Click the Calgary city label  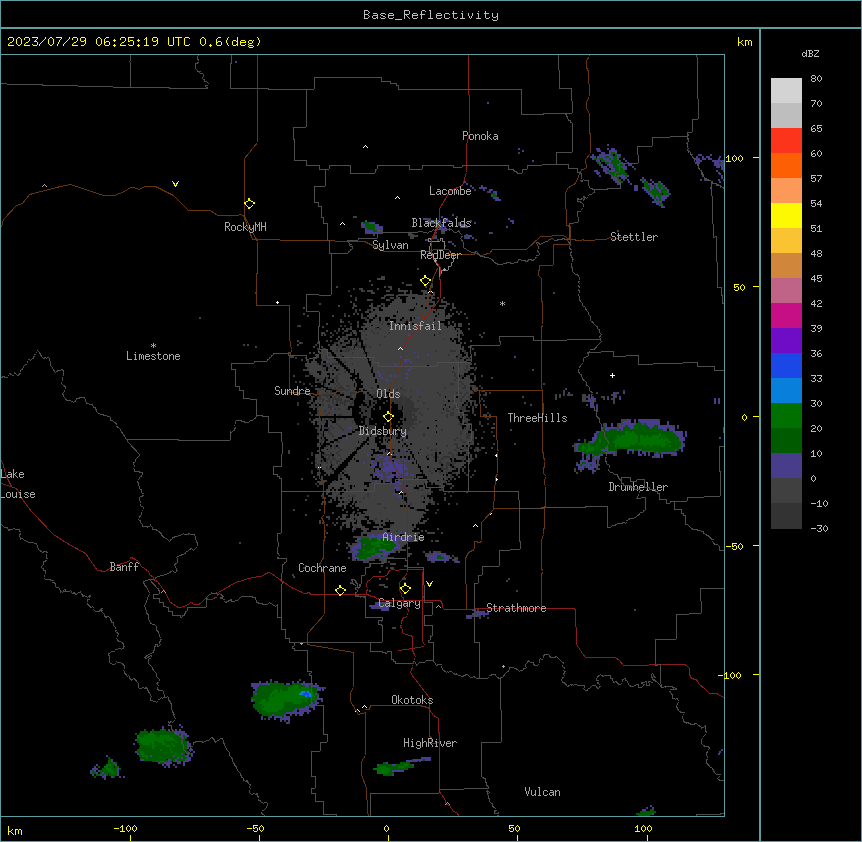tap(399, 603)
